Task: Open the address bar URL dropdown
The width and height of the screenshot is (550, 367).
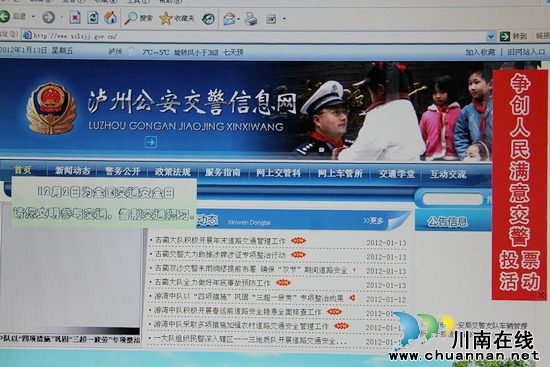Action: pyautogui.click(x=491, y=36)
